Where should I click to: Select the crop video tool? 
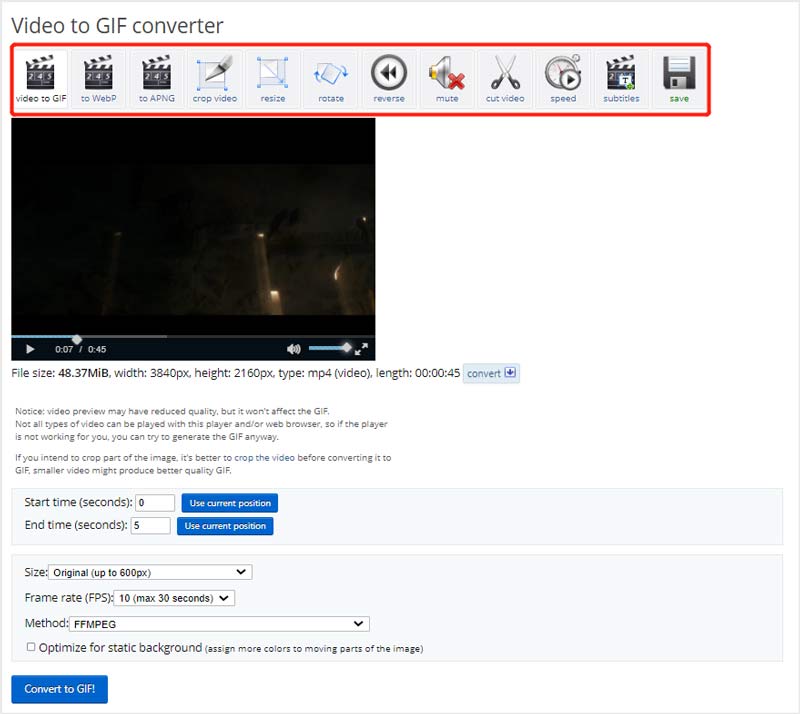[213, 78]
